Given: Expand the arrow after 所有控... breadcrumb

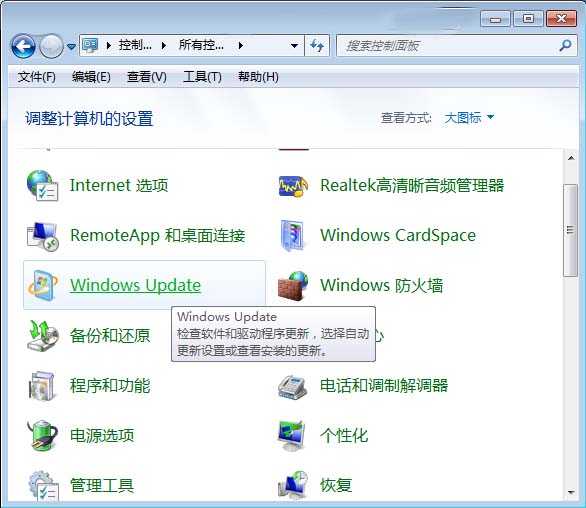Looking at the screenshot, I should click(241, 46).
